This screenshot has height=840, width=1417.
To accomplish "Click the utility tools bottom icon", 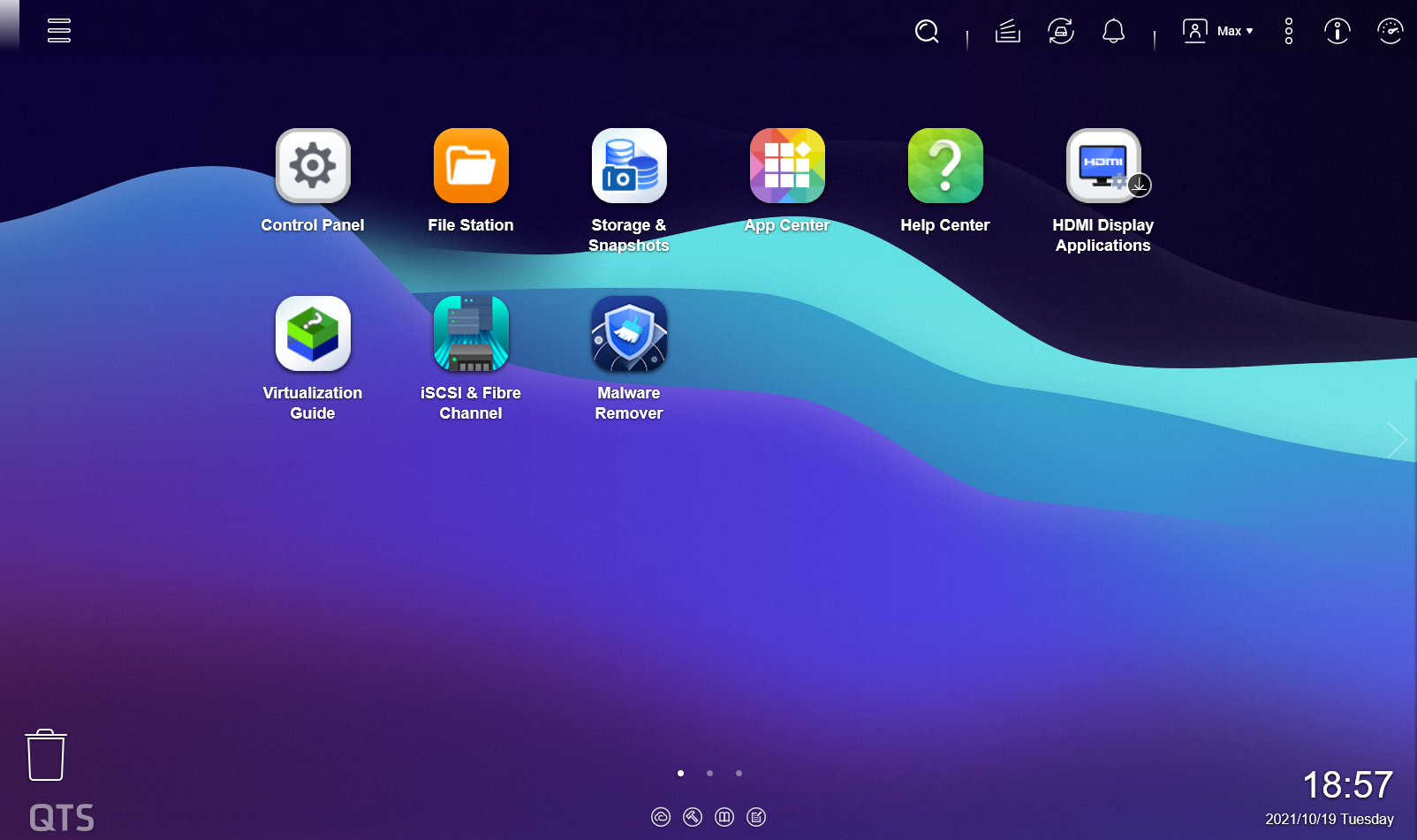I will click(x=693, y=817).
